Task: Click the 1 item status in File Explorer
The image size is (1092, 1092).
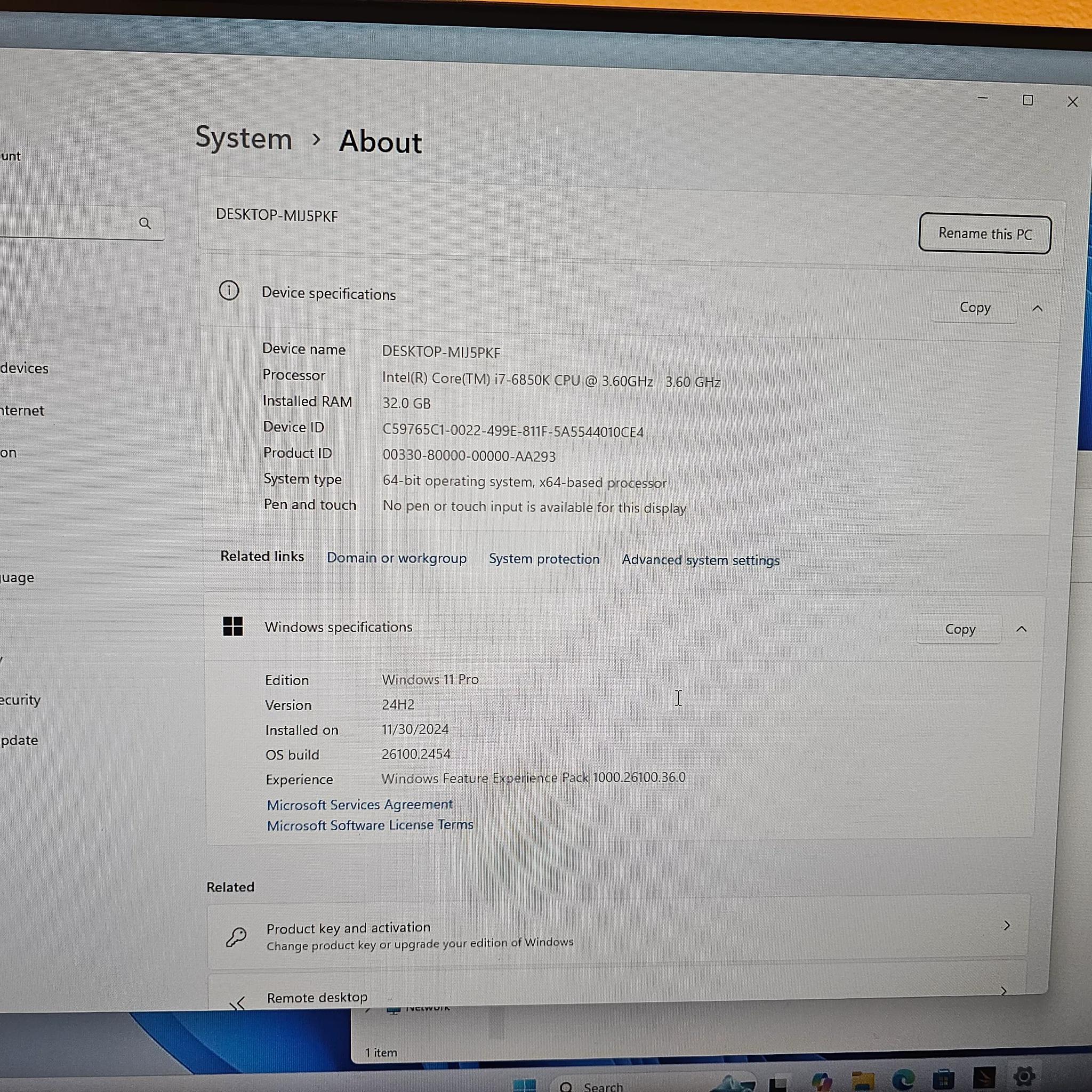Action: pos(380,1053)
